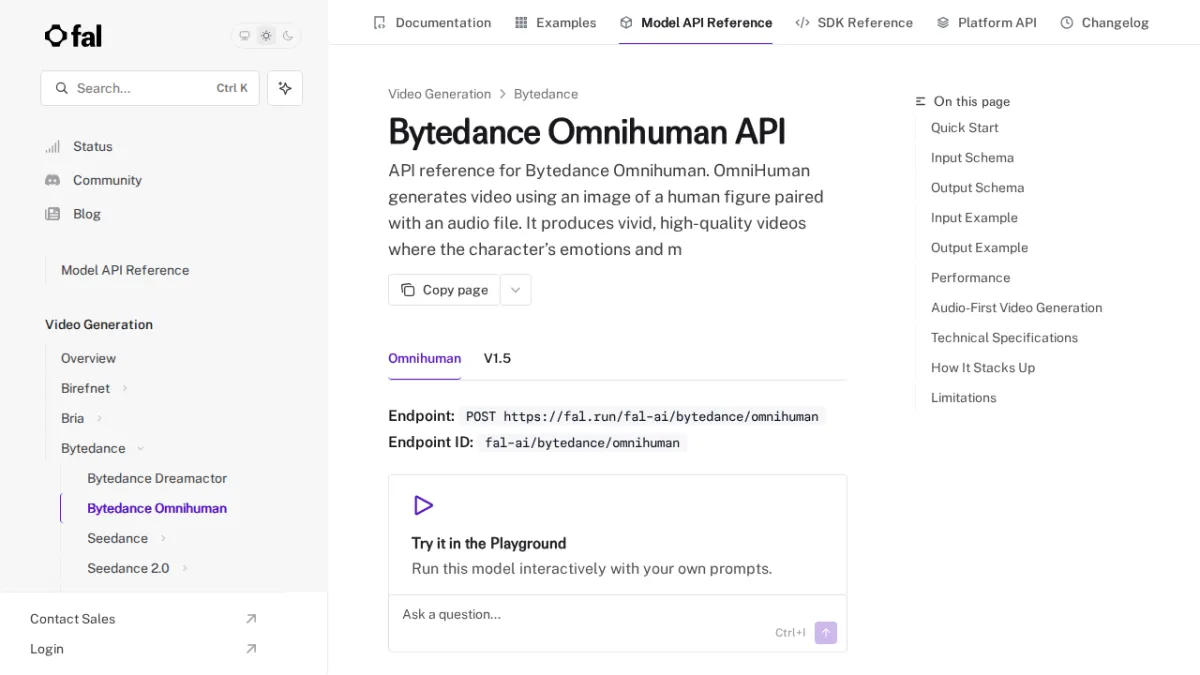Select the Omnihuman version tab
Screen dimensions: 1200x675
pos(425,358)
